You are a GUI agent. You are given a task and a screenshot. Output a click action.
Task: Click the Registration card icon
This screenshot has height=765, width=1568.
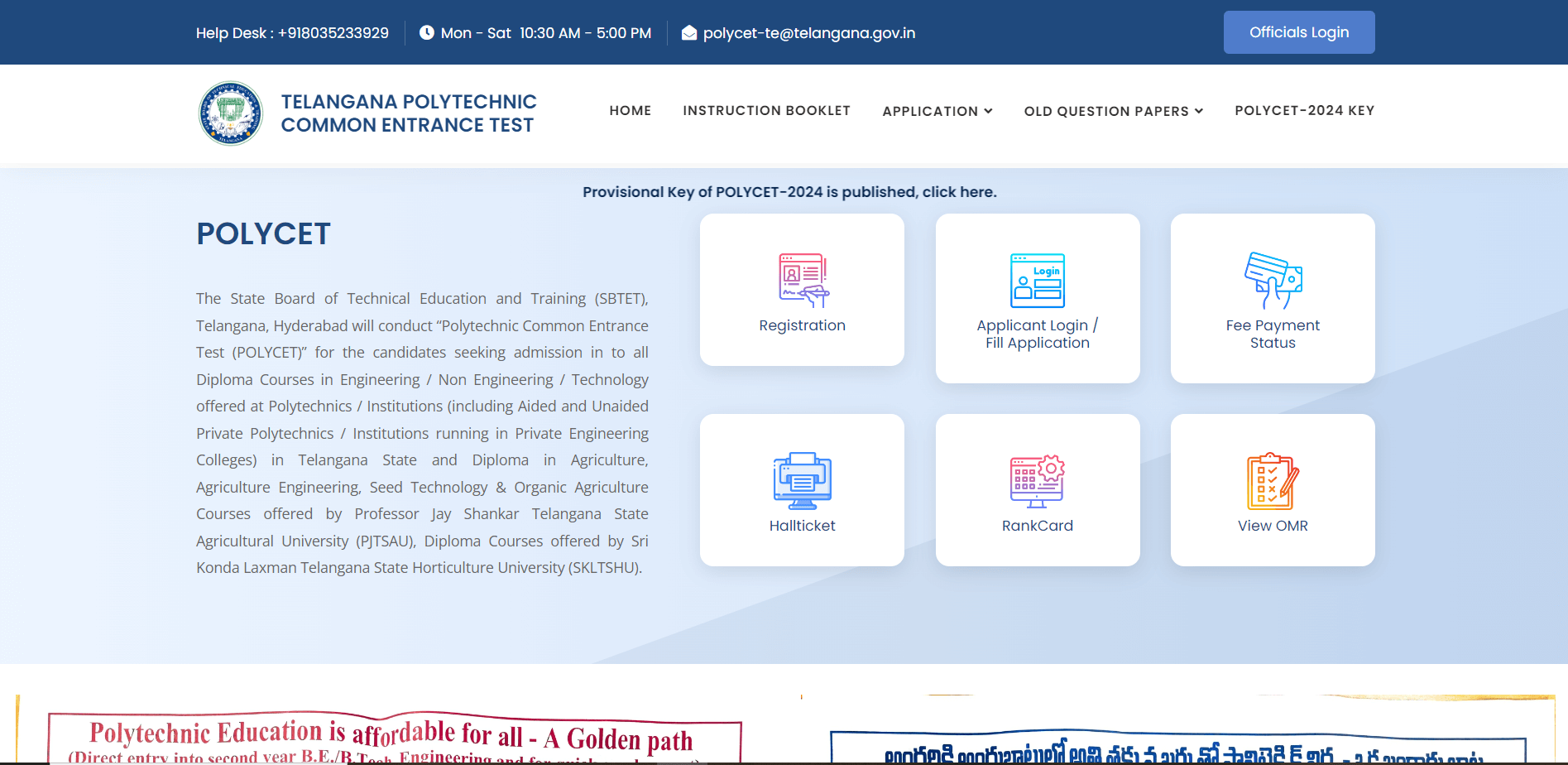point(803,281)
